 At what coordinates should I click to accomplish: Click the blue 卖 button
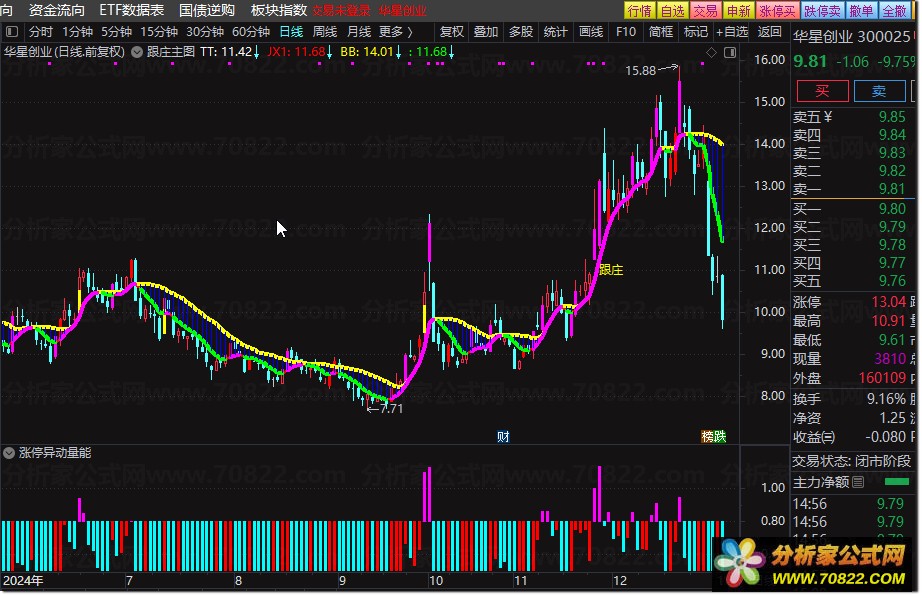tap(878, 91)
